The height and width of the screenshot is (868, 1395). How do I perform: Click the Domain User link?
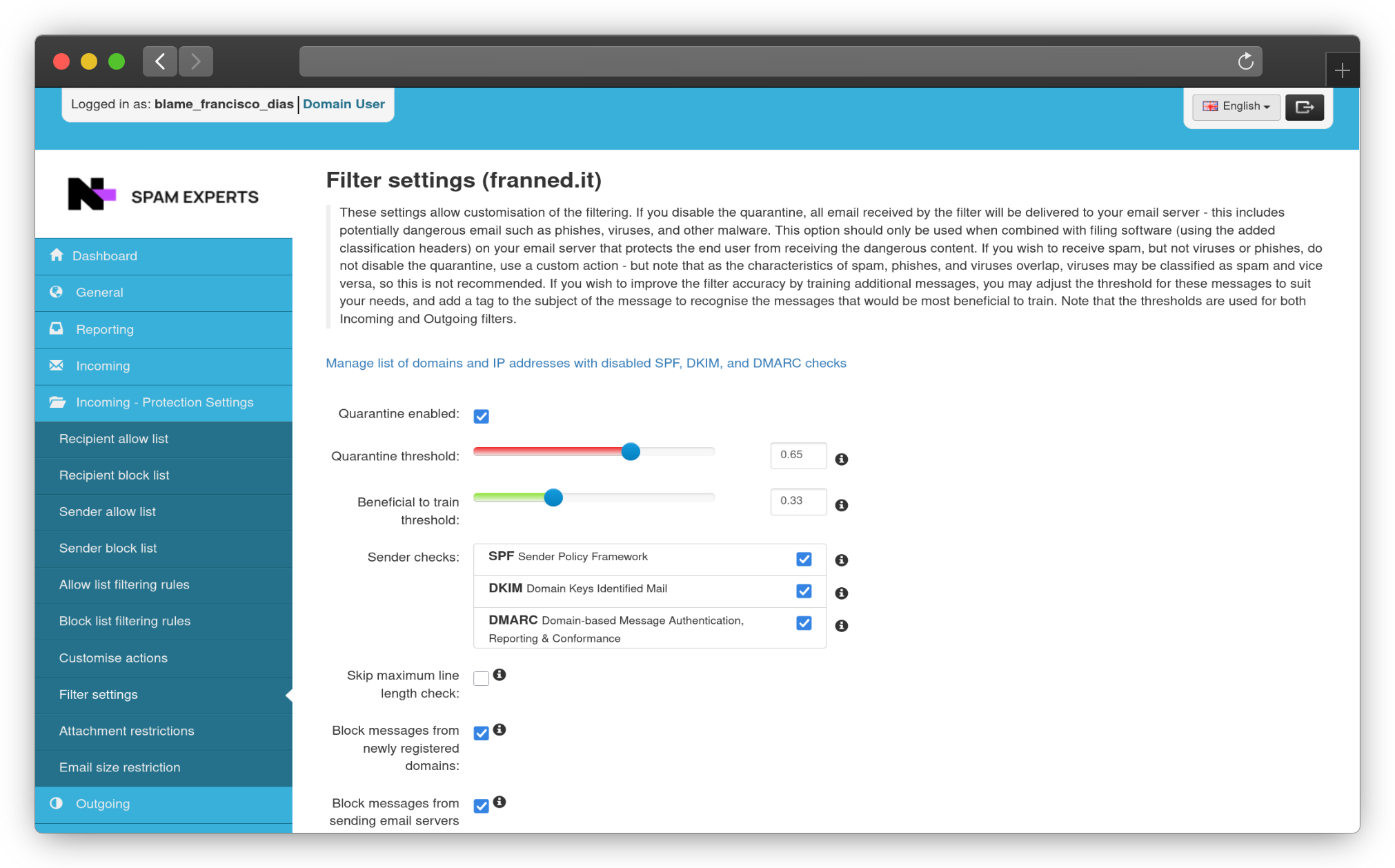(x=344, y=104)
